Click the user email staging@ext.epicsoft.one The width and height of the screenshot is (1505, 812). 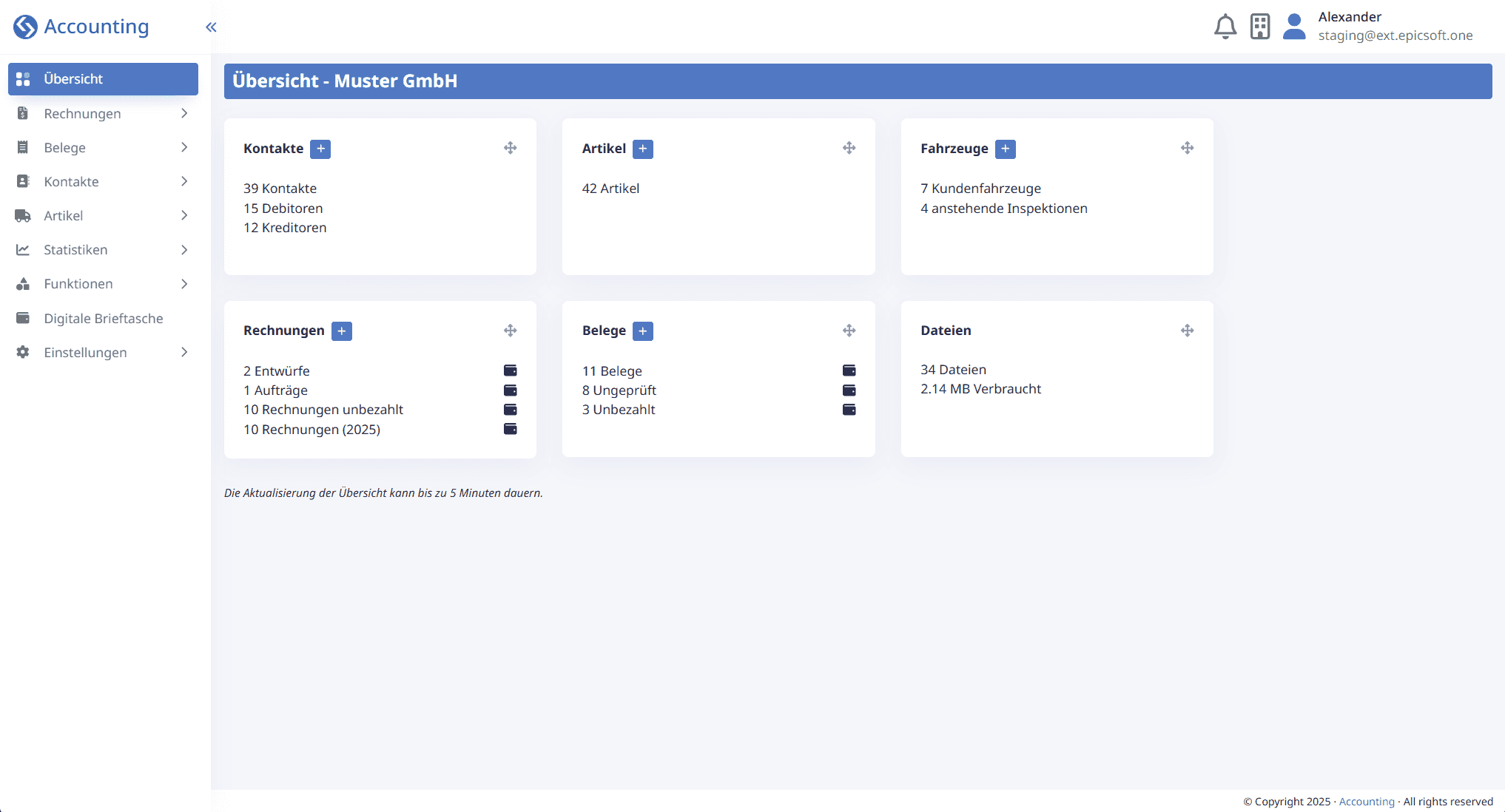click(1395, 35)
